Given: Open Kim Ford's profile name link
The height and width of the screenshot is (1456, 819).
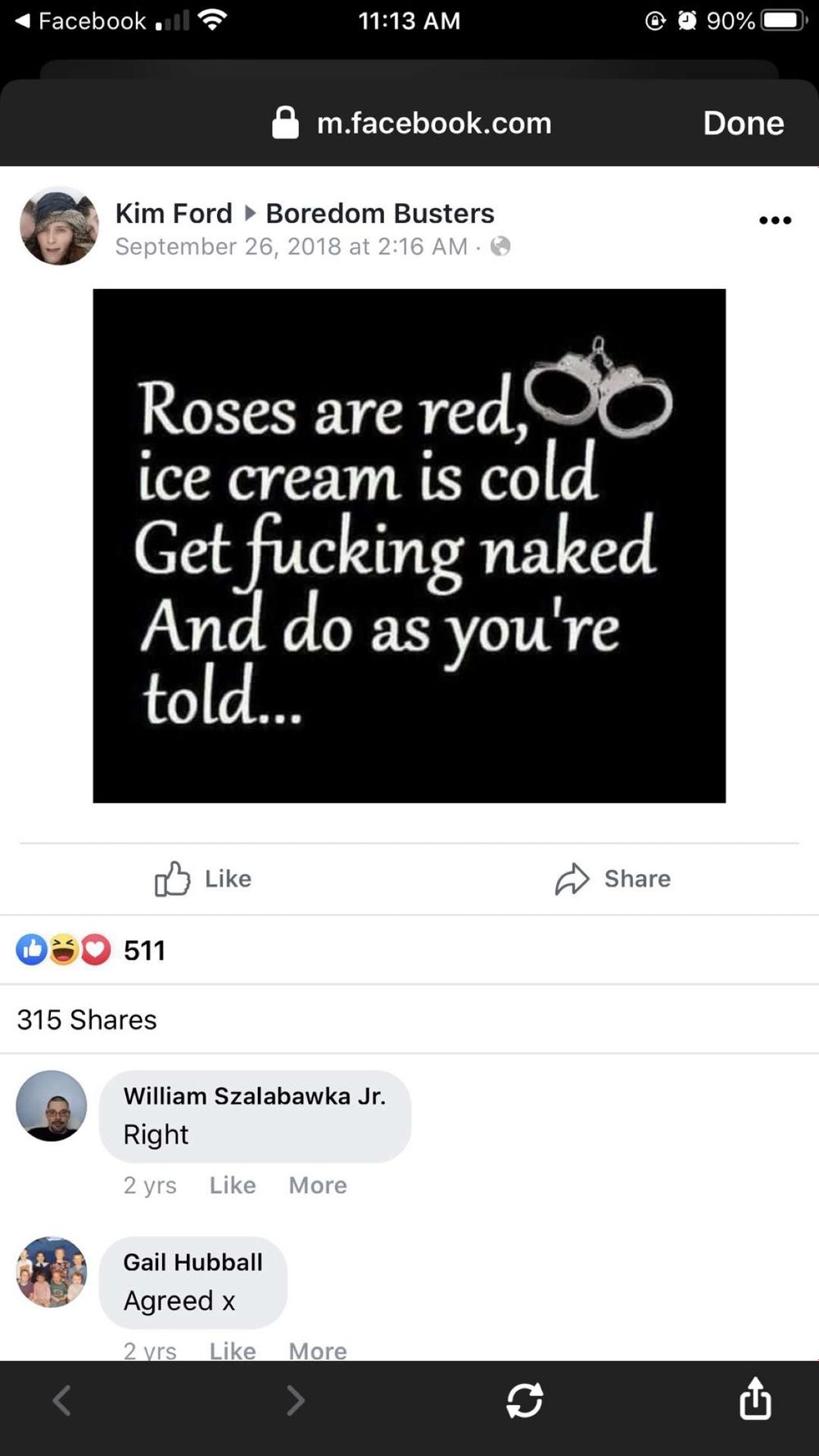Looking at the screenshot, I should (174, 213).
